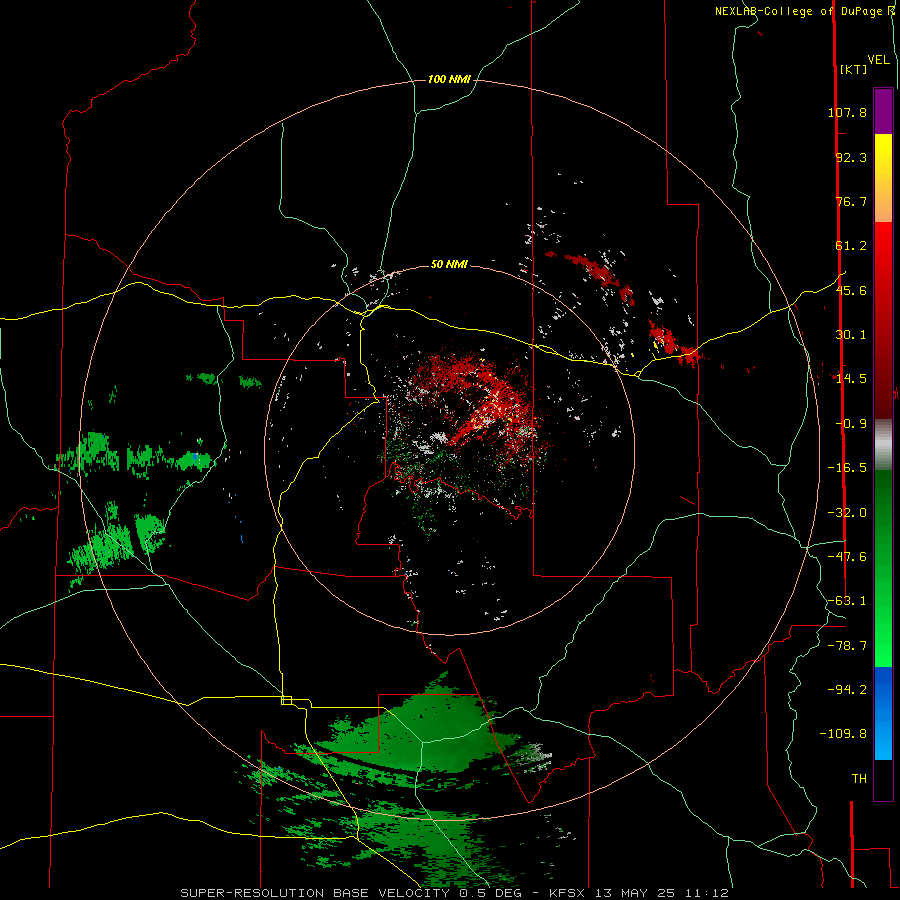This screenshot has width=900, height=900.
Task: Select the 30.1 value on velocity scale
Action: coord(851,335)
